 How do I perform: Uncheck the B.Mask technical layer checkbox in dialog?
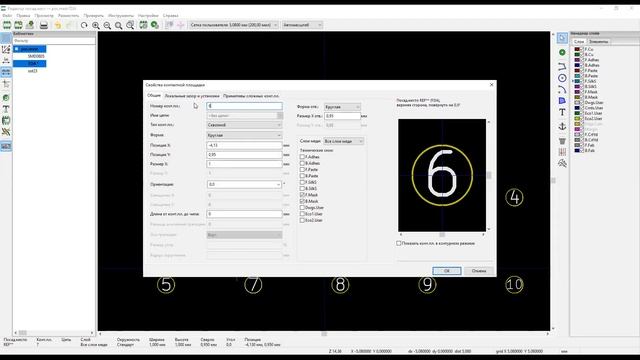tap(302, 201)
